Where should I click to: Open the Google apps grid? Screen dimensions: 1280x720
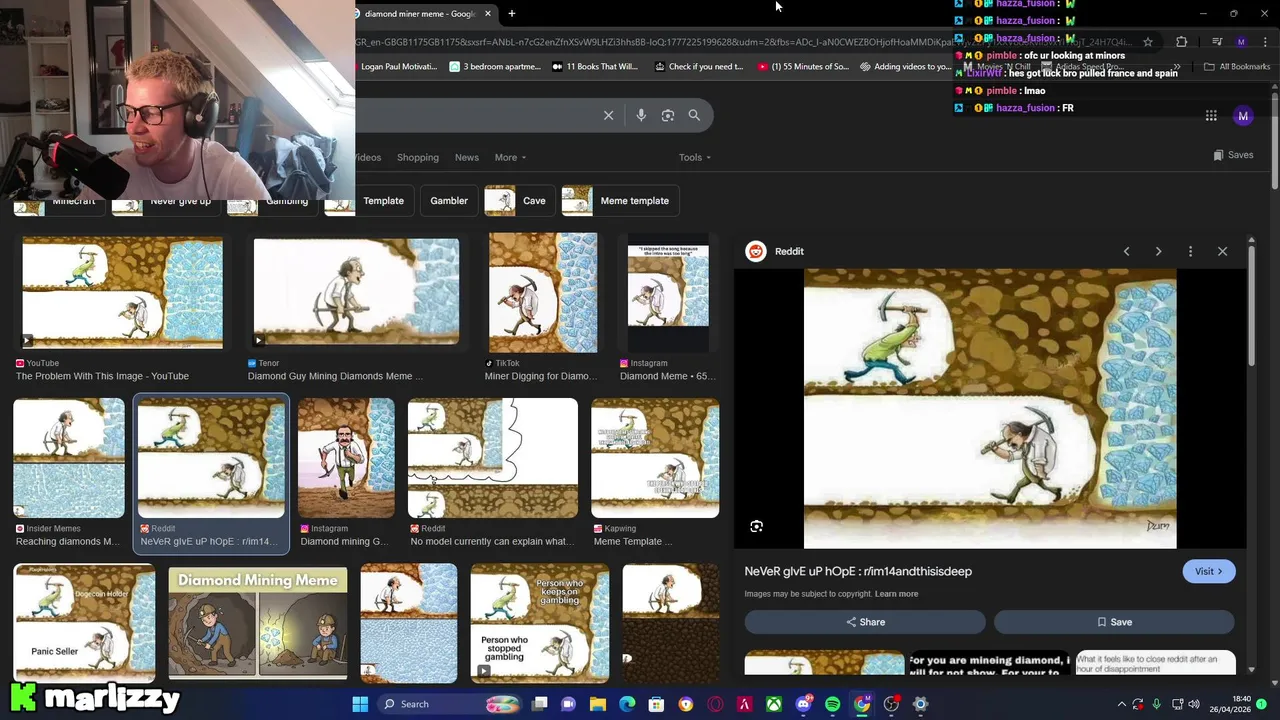(1211, 116)
